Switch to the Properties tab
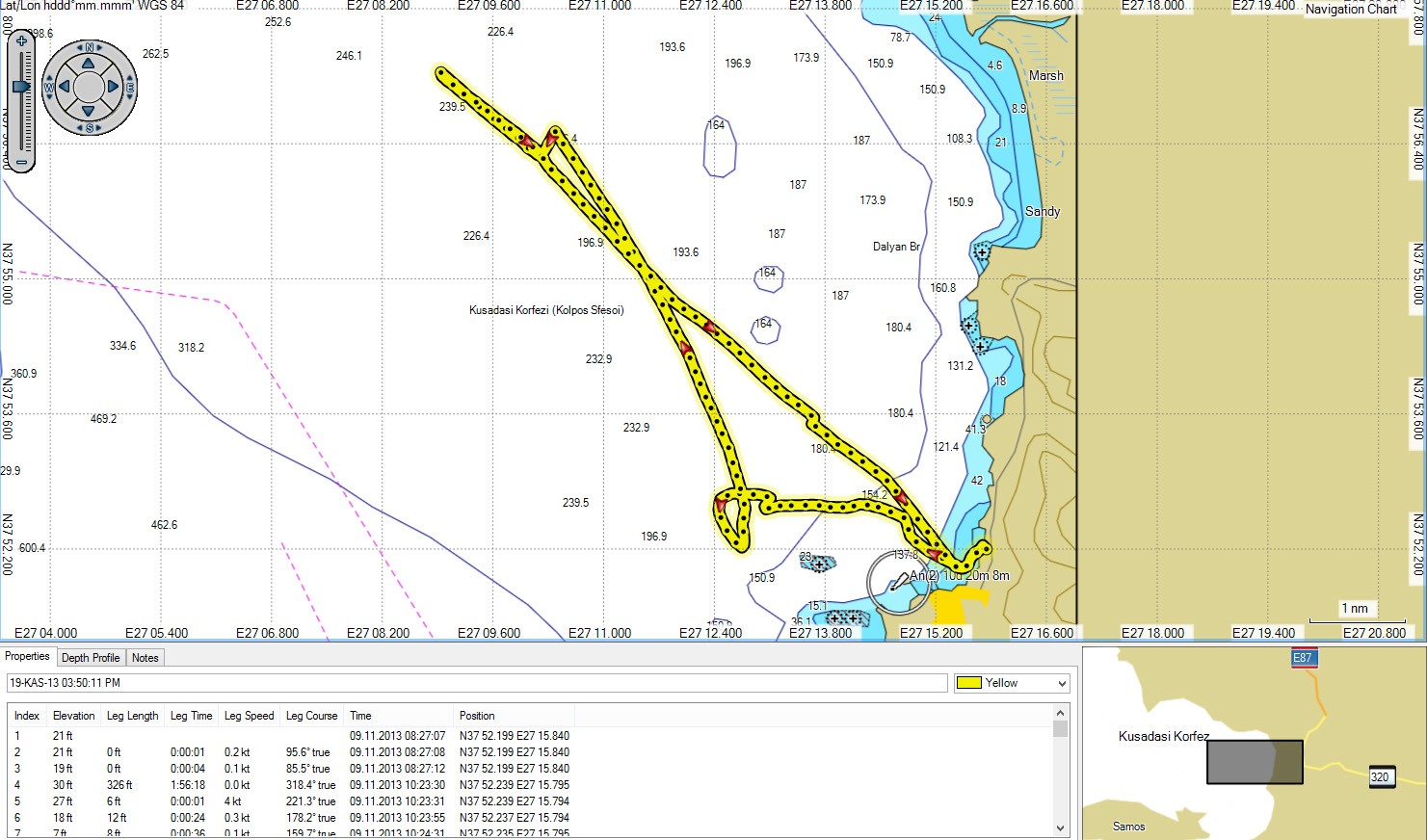This screenshot has width=1427, height=840. [x=27, y=656]
